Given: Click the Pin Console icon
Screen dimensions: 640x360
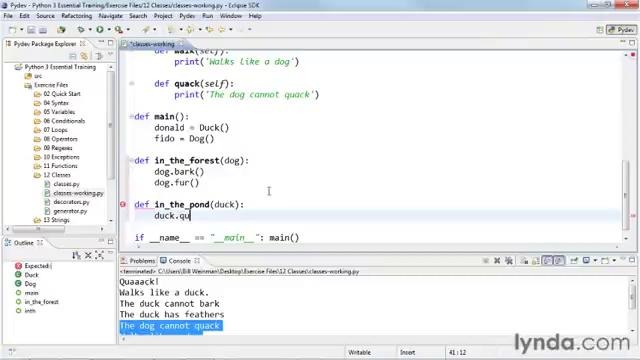Looking at the screenshot, I should click(574, 260).
